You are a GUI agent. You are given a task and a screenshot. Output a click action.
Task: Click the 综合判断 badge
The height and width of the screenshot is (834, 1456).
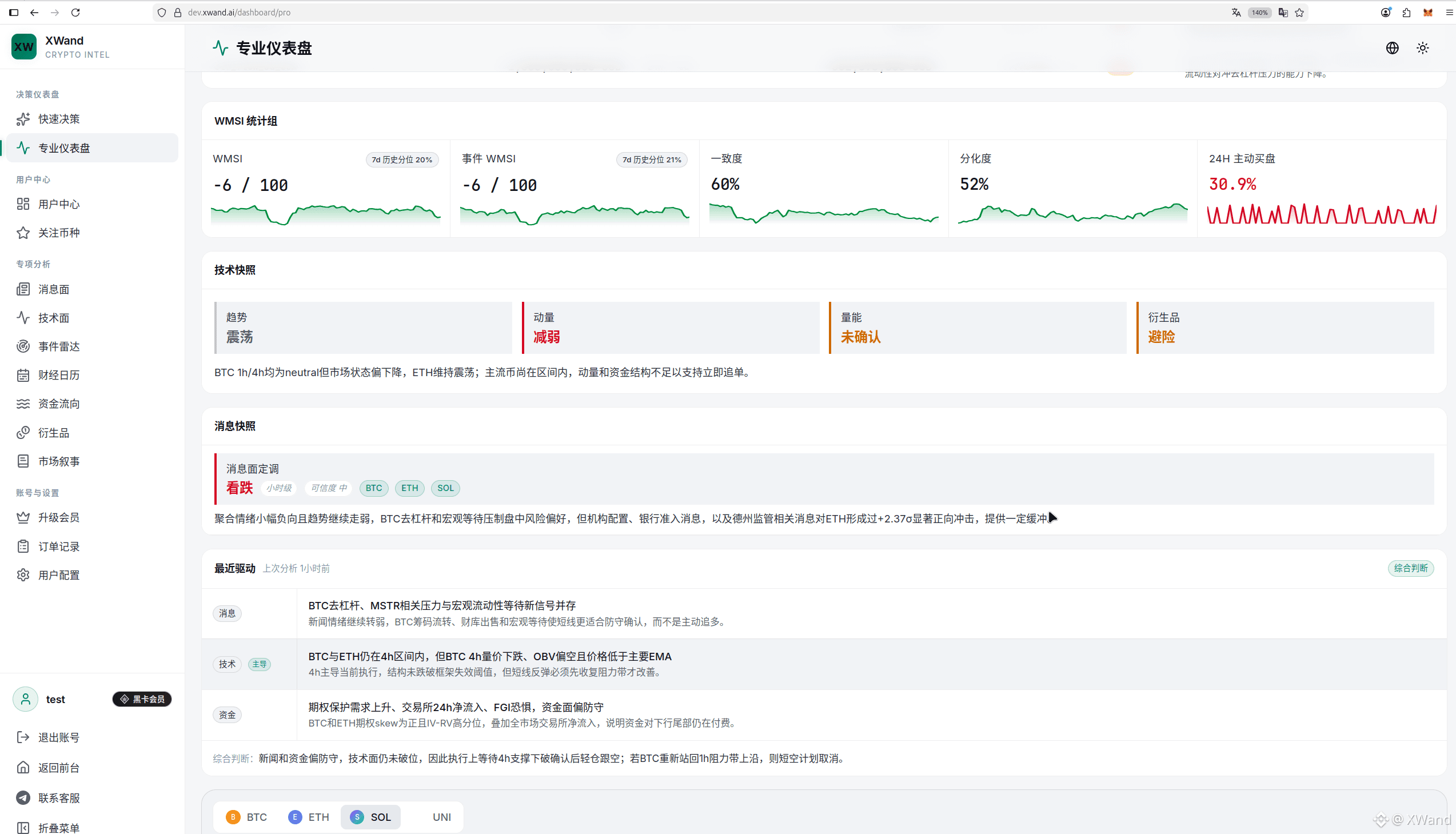(1411, 568)
